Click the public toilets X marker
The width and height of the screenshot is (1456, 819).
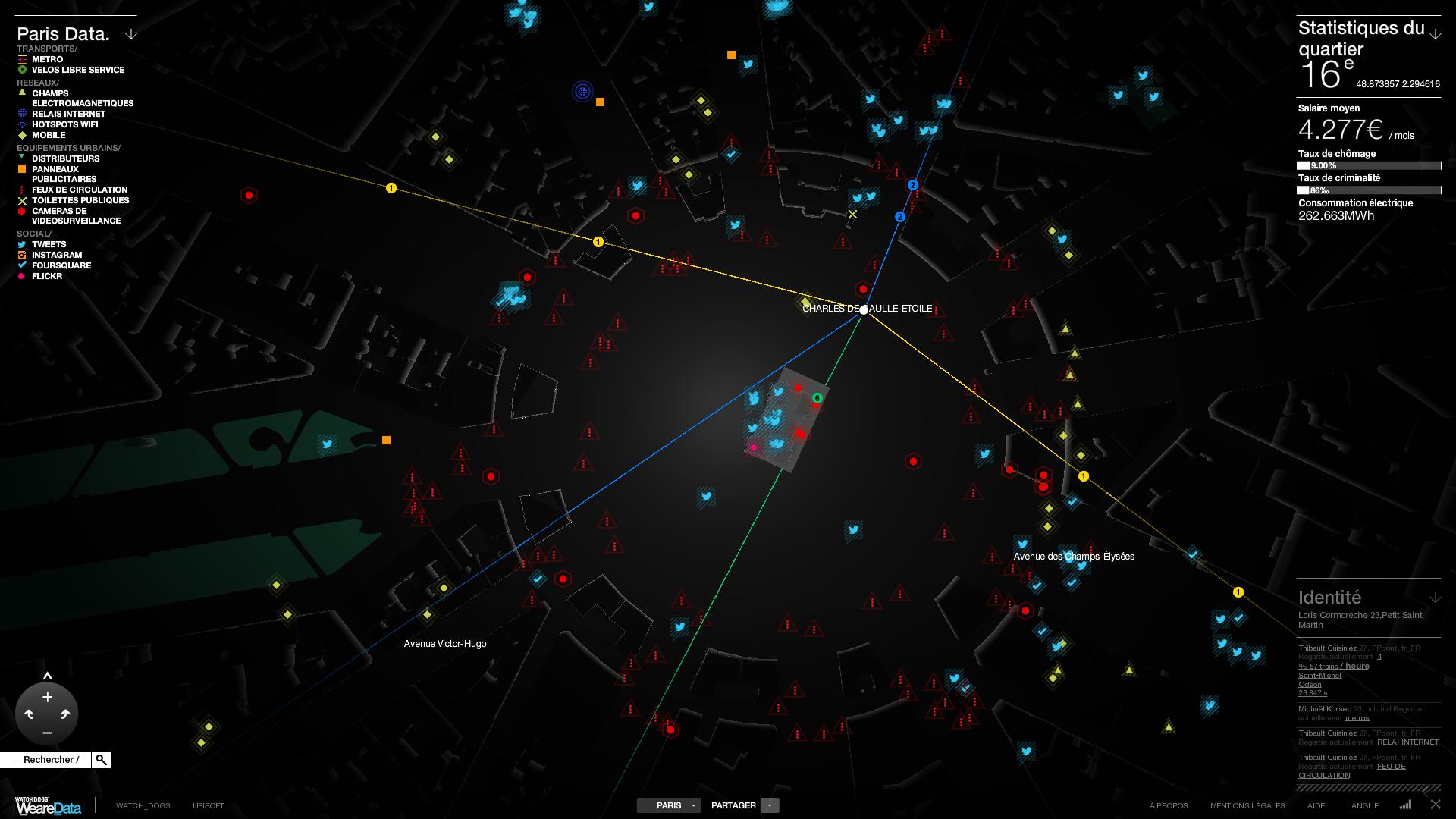tap(852, 215)
